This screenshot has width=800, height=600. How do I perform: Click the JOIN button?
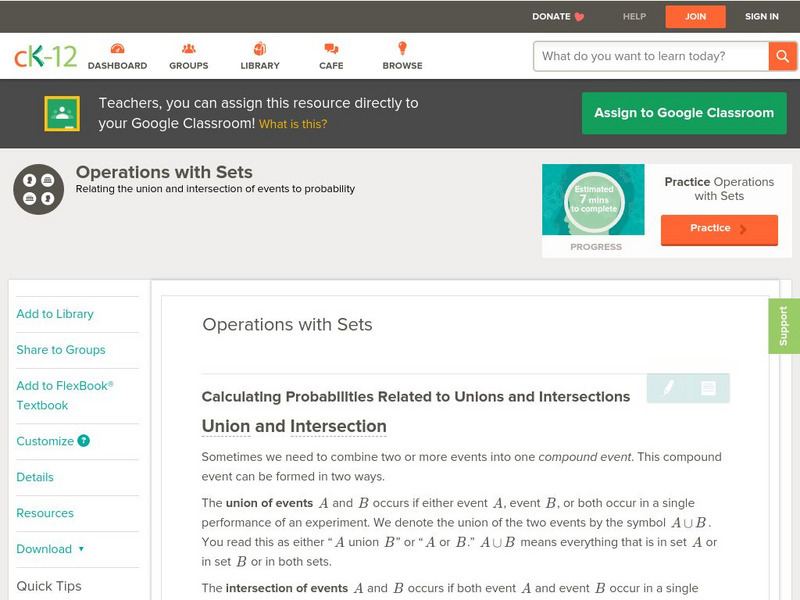coord(695,17)
